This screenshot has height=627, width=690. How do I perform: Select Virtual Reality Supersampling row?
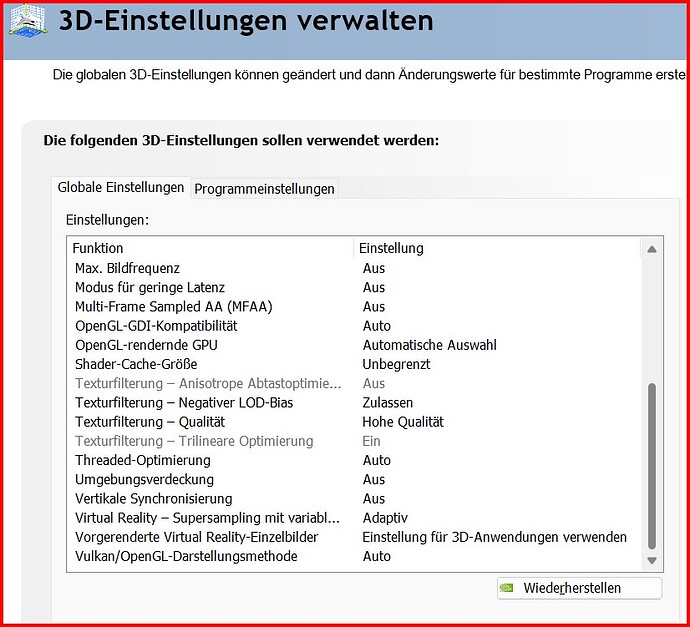(x=355, y=518)
